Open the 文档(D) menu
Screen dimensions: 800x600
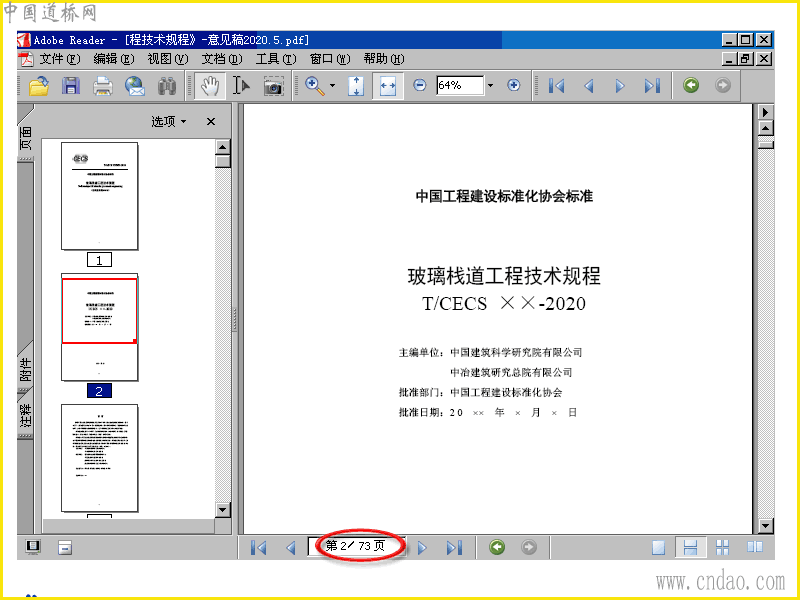click(221, 59)
